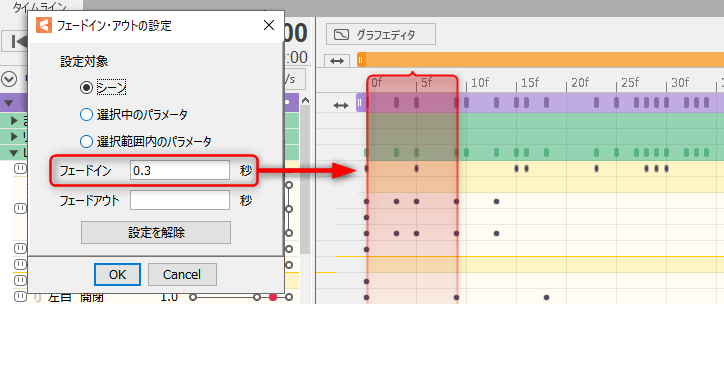The height and width of the screenshot is (373, 724).
Task: Click the double-arrow icon on purple track row
Action: coord(341,105)
